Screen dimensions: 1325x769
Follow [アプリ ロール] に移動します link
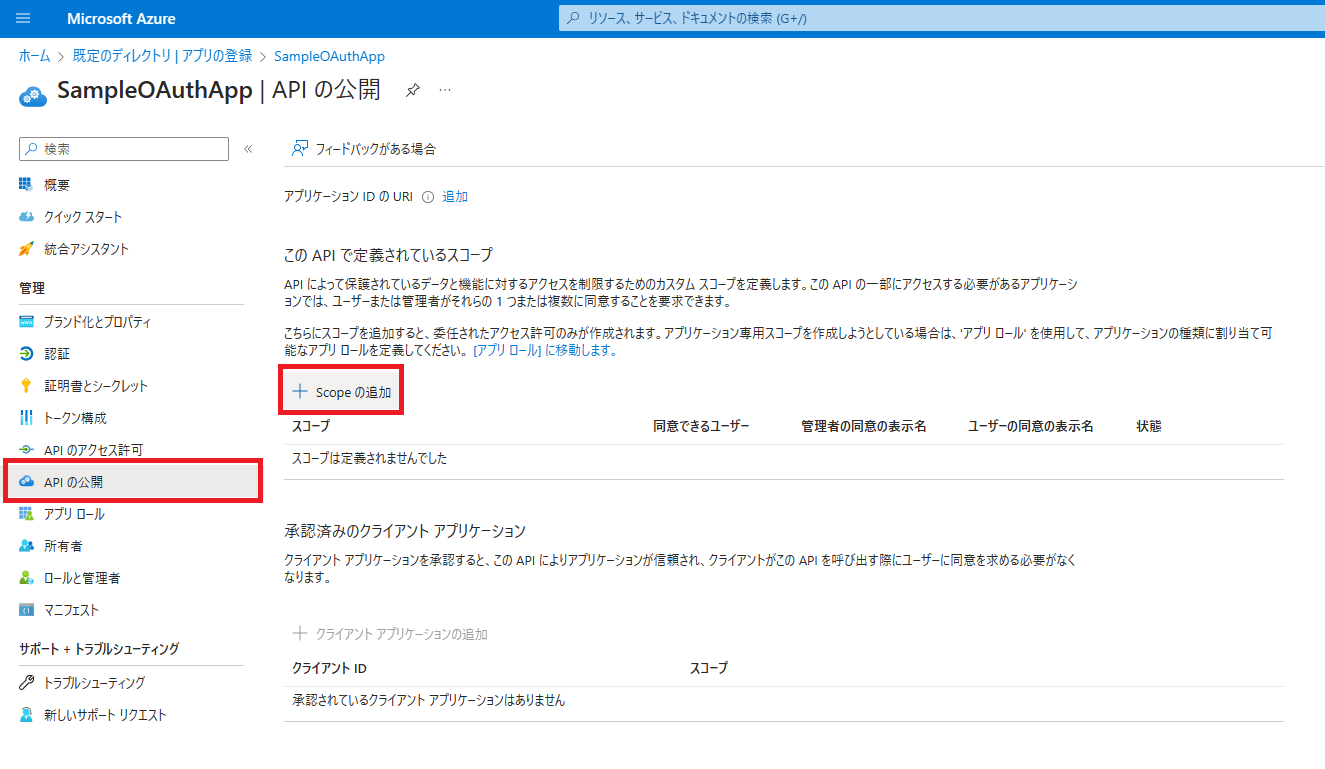545,351
